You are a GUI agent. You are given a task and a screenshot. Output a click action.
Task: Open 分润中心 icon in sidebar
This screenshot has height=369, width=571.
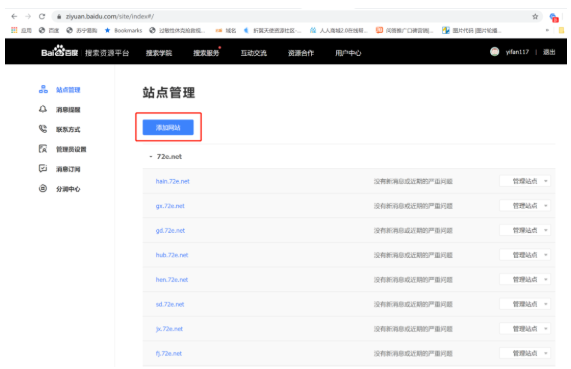(x=43, y=188)
